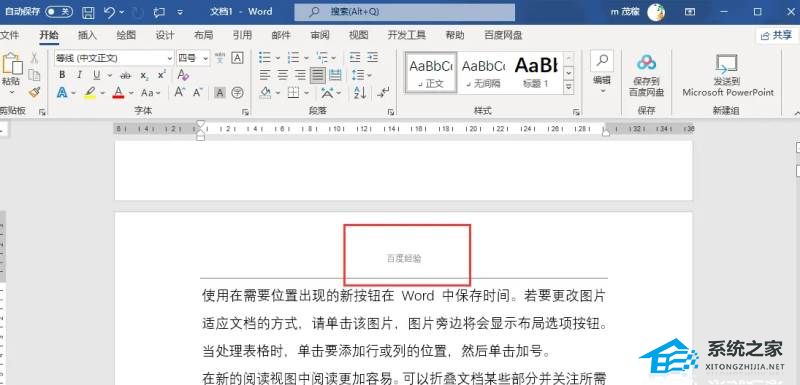The height and width of the screenshot is (385, 800).
Task: Switch to the 布局 tab
Action: (204, 35)
